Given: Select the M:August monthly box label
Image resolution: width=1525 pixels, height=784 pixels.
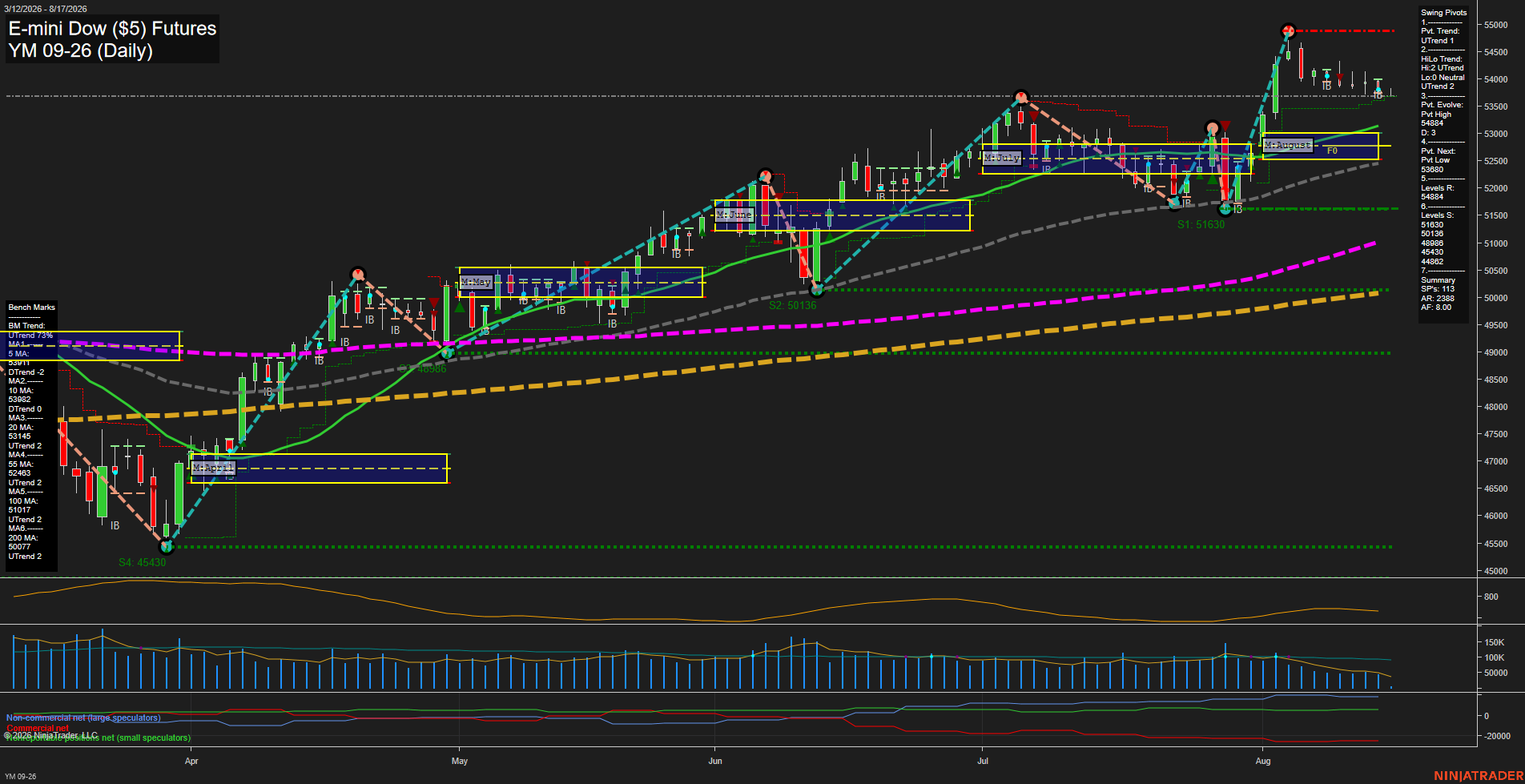Looking at the screenshot, I should click(1288, 145).
